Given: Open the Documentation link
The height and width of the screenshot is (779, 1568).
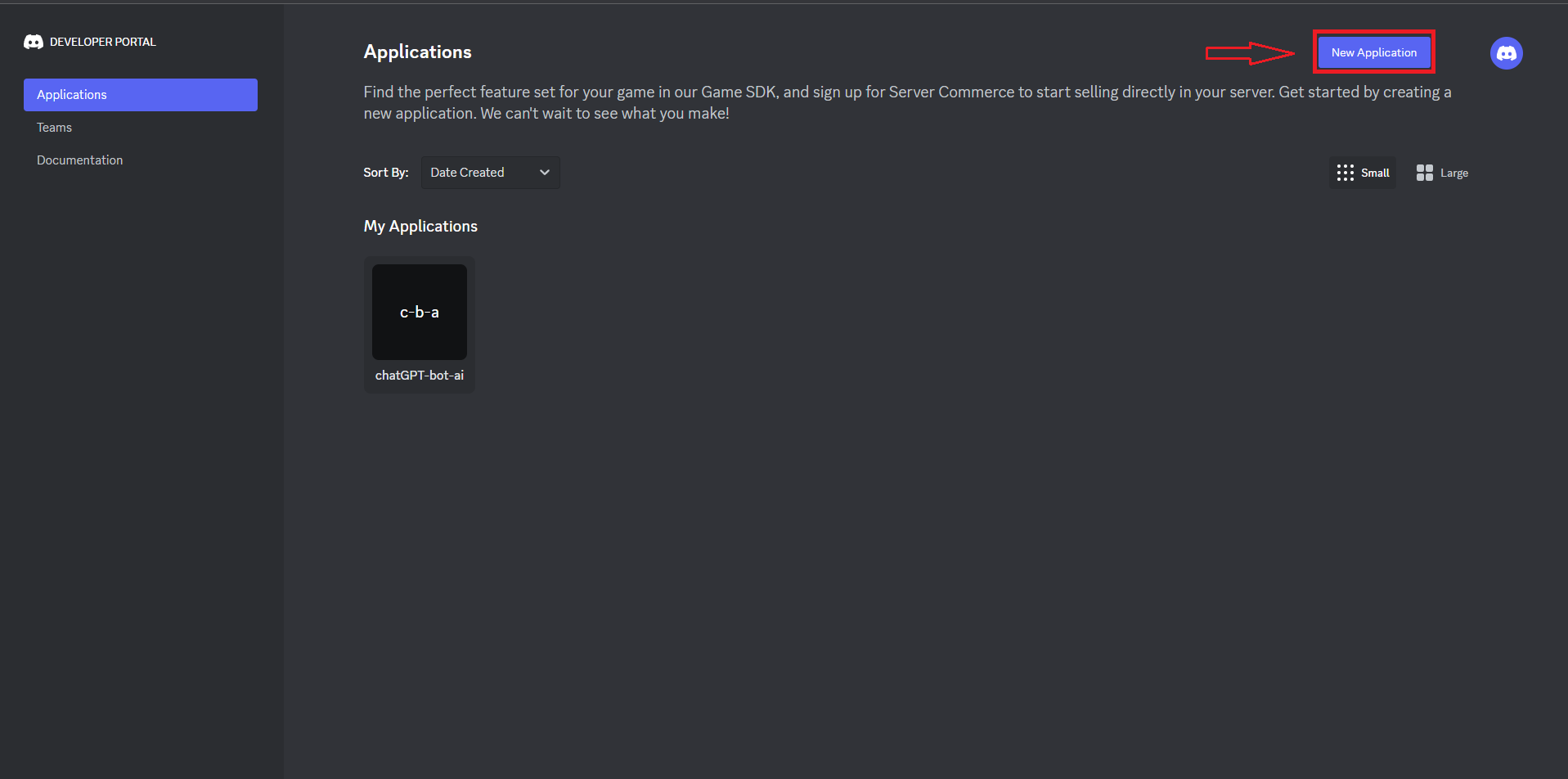Looking at the screenshot, I should [79, 160].
